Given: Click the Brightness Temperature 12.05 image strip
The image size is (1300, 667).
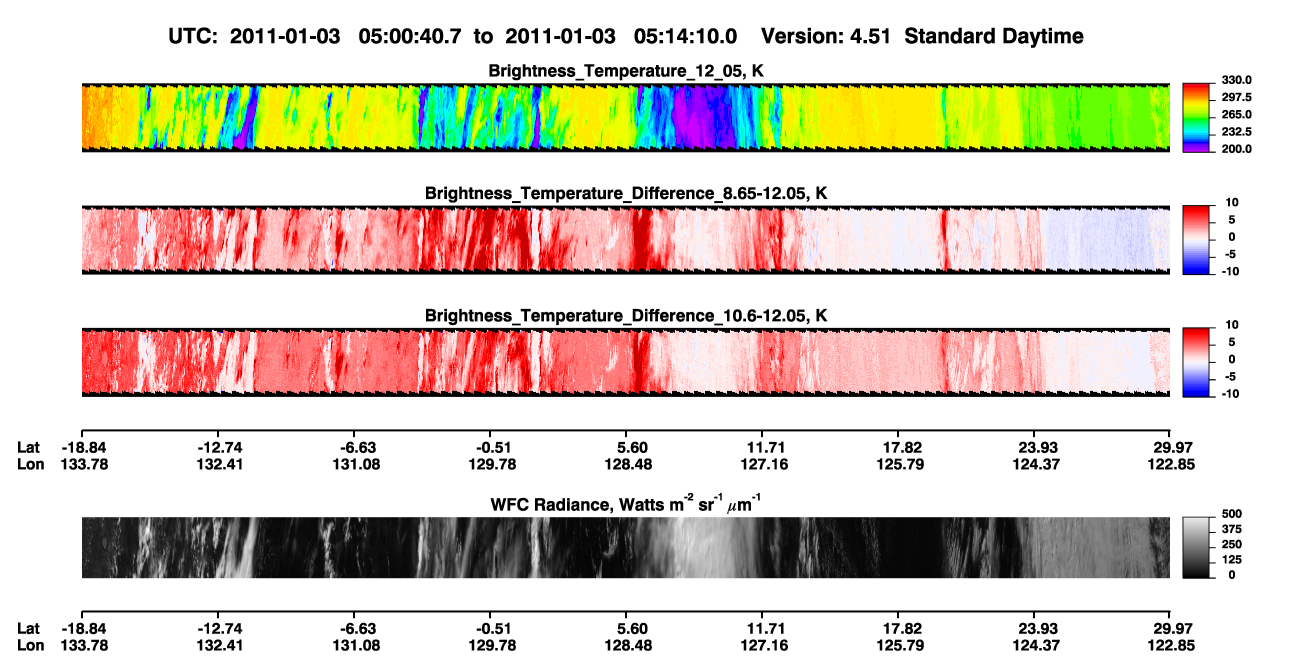Looking at the screenshot, I should pos(625,117).
